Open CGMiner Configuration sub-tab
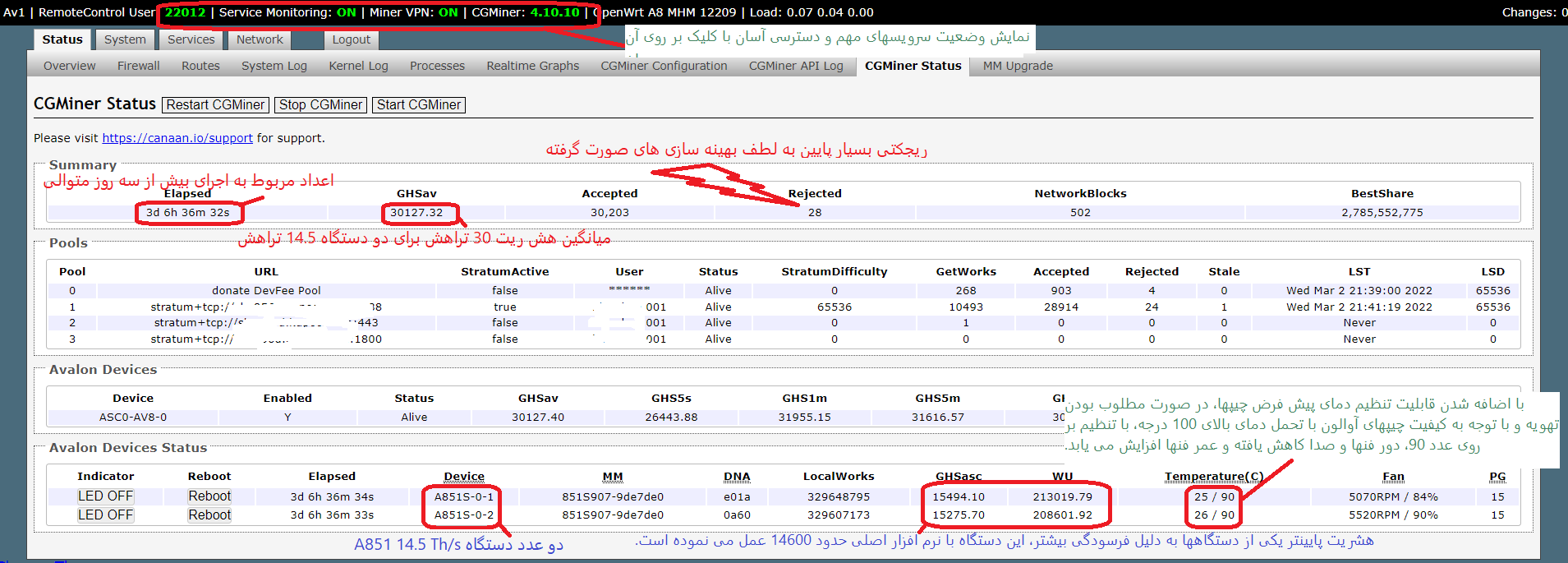Viewport: 1568px width, 563px height. pyautogui.click(x=664, y=66)
